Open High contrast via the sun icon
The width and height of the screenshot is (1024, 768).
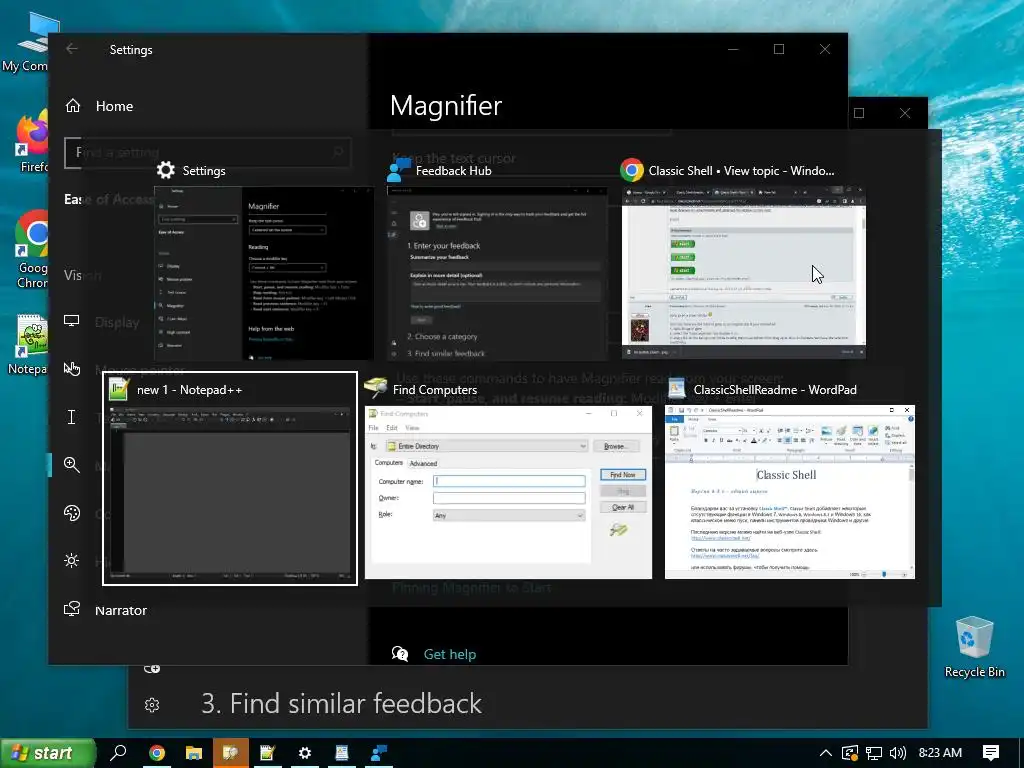click(x=72, y=560)
